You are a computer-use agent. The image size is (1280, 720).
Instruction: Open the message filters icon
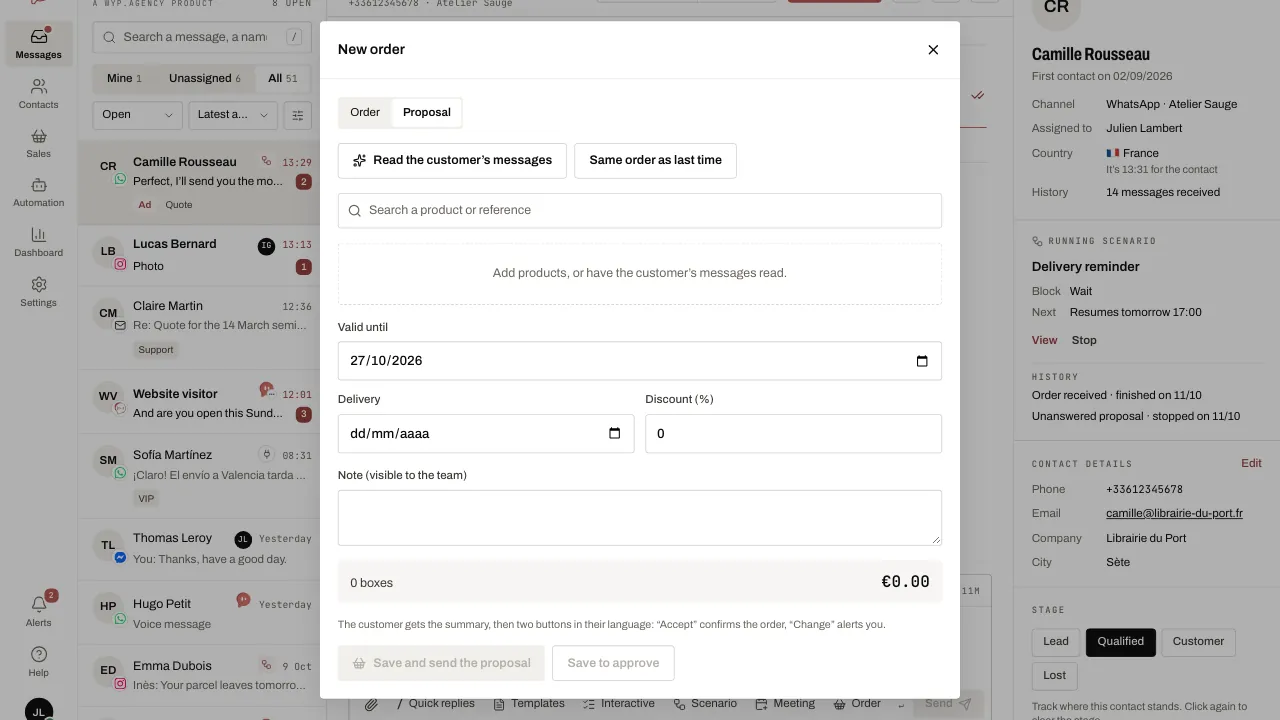[297, 115]
